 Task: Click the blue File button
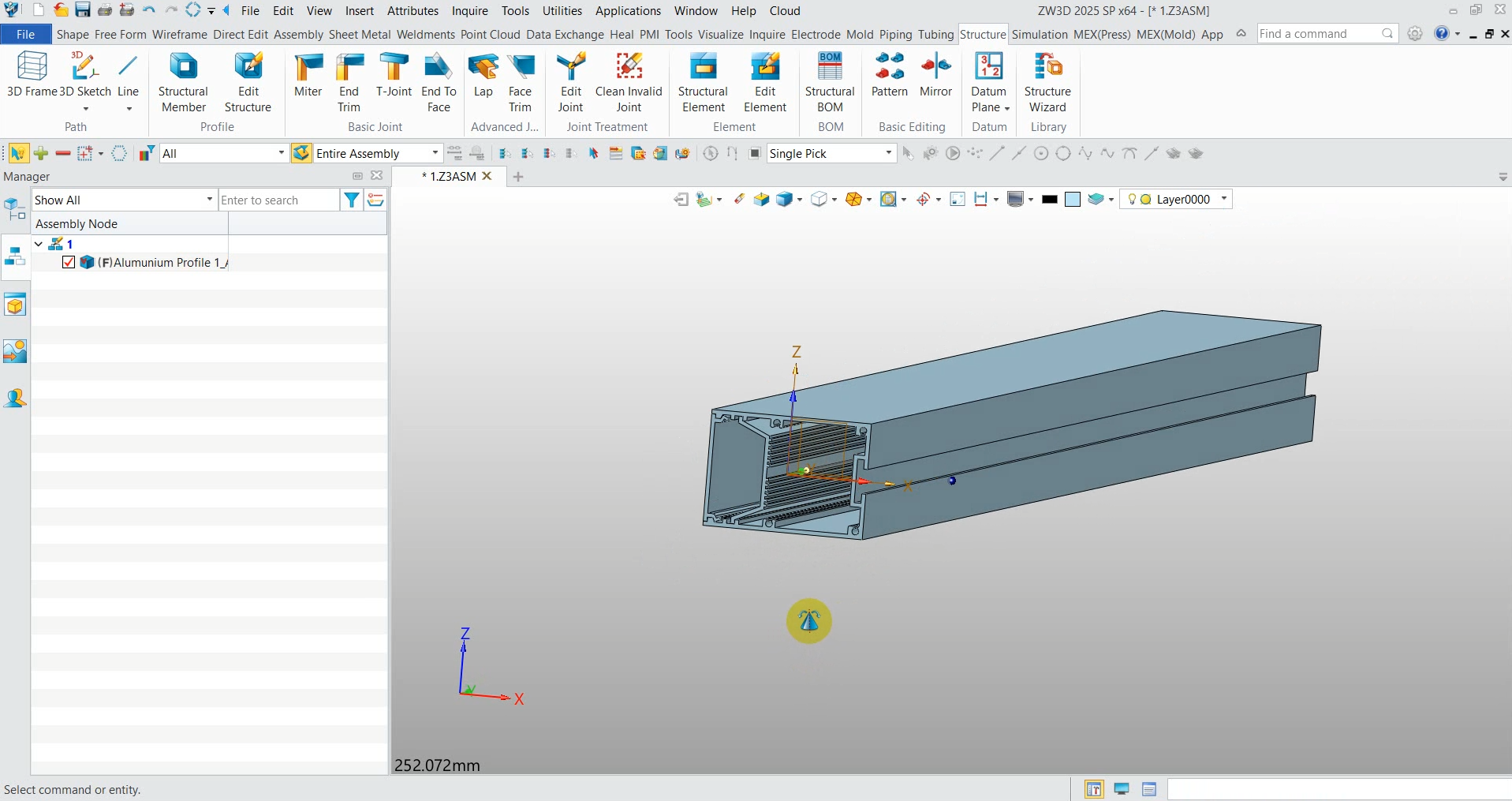[x=25, y=35]
